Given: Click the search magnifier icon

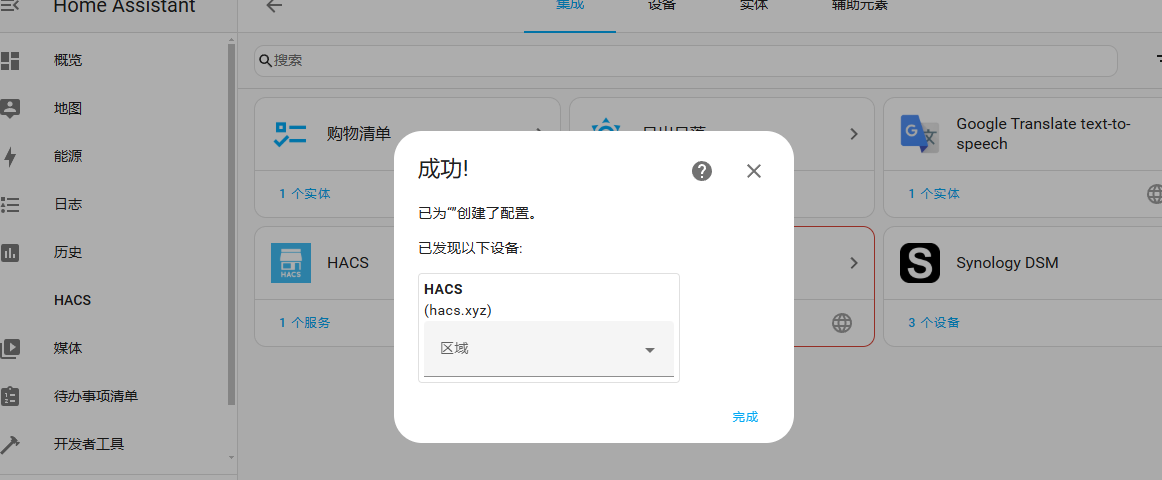Looking at the screenshot, I should [x=265, y=61].
